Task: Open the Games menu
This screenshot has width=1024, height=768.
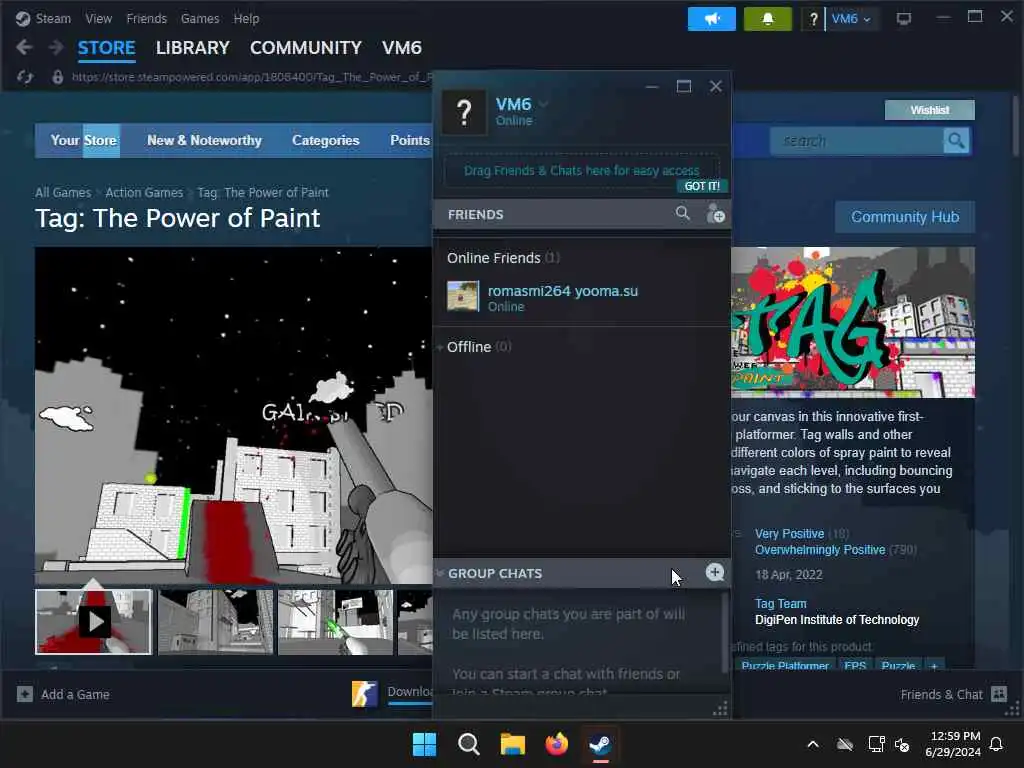Action: 200,18
